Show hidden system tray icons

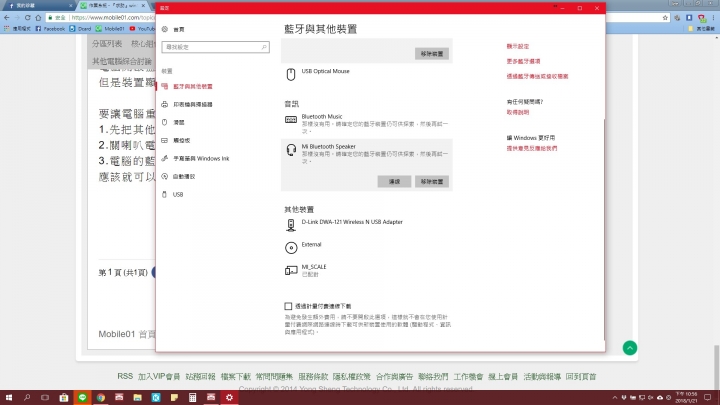615,398
